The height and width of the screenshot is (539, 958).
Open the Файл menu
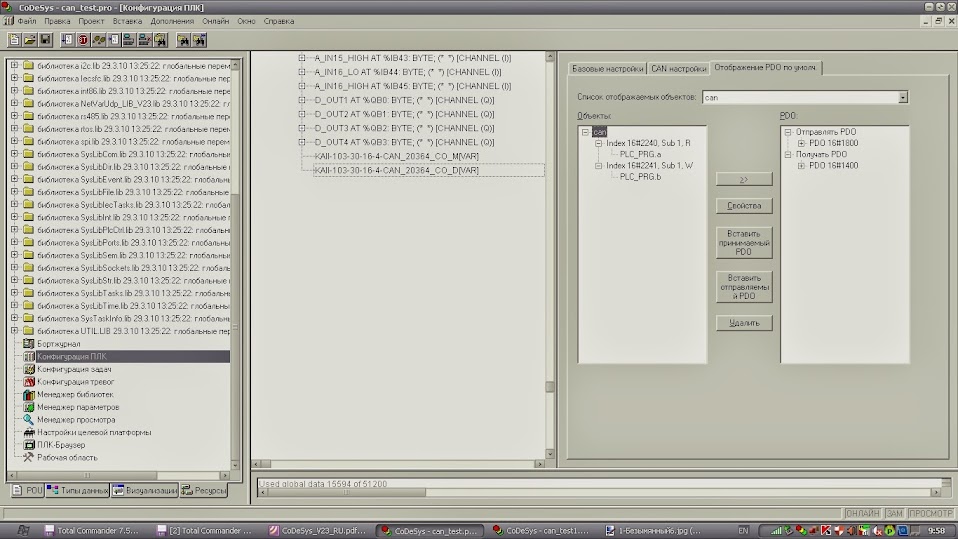point(27,21)
